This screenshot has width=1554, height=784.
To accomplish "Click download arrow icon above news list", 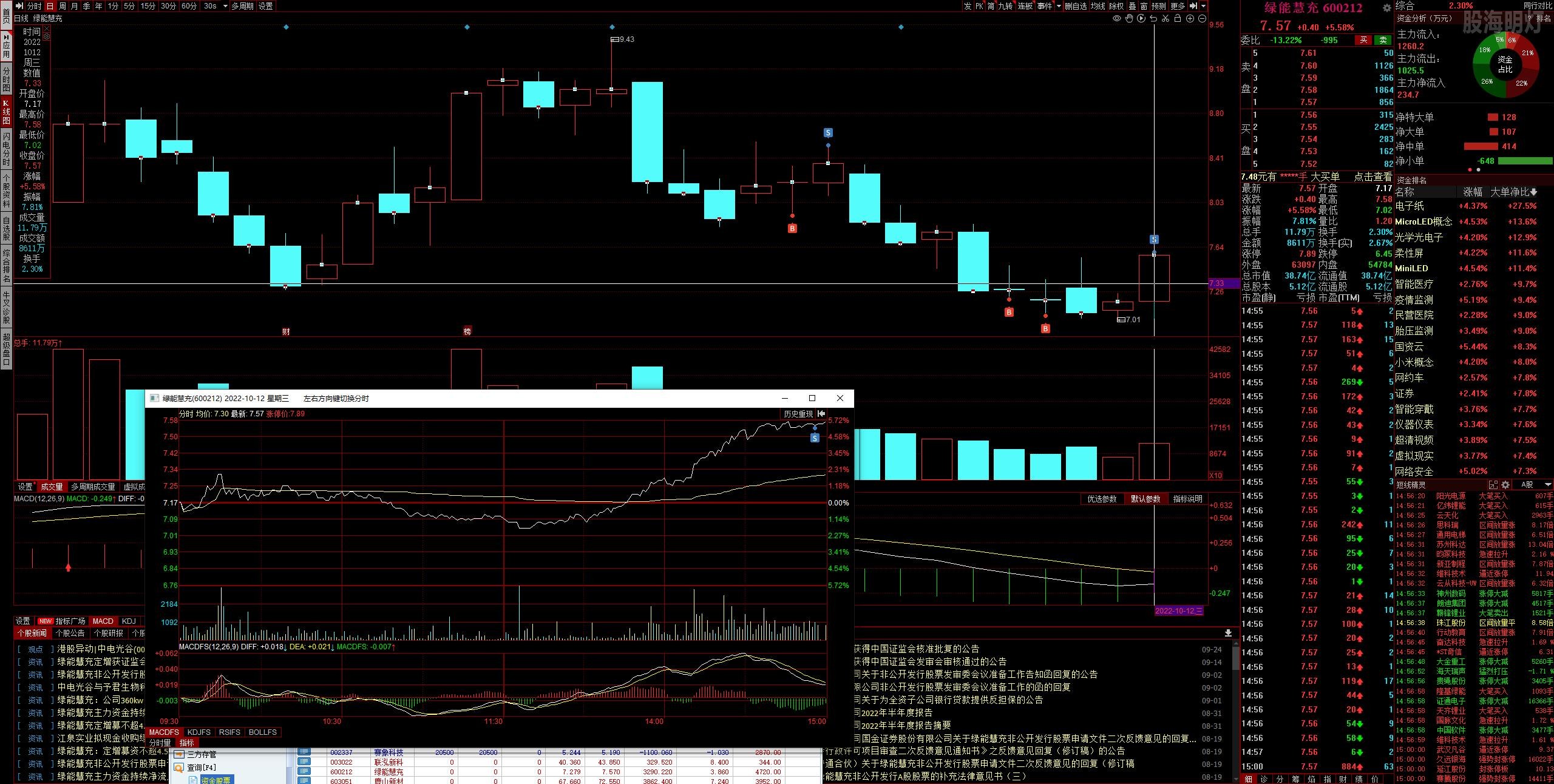I will tap(1228, 633).
